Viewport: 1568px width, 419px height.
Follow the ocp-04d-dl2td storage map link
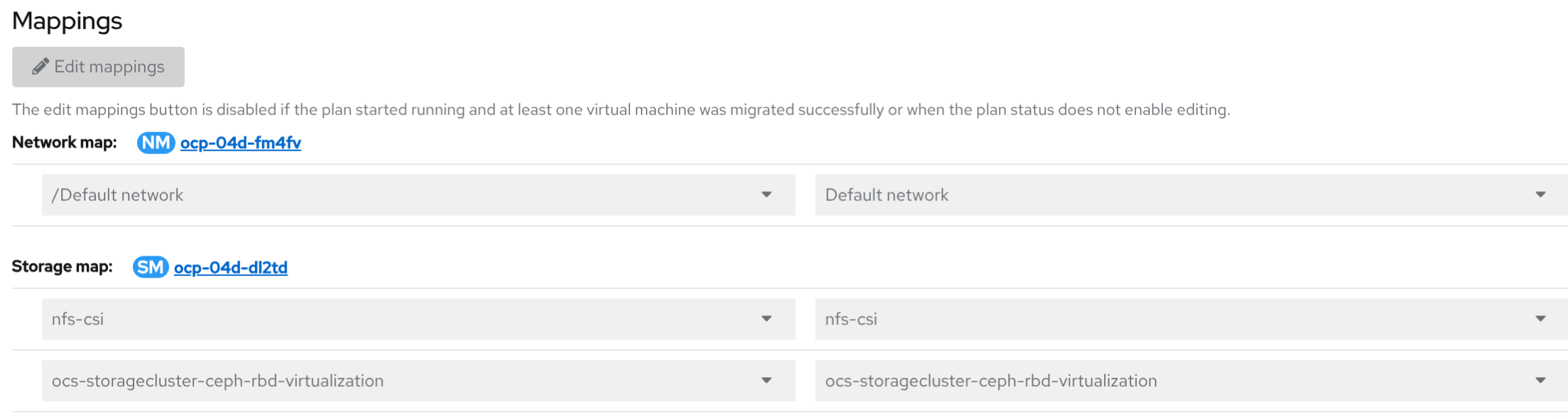click(231, 268)
